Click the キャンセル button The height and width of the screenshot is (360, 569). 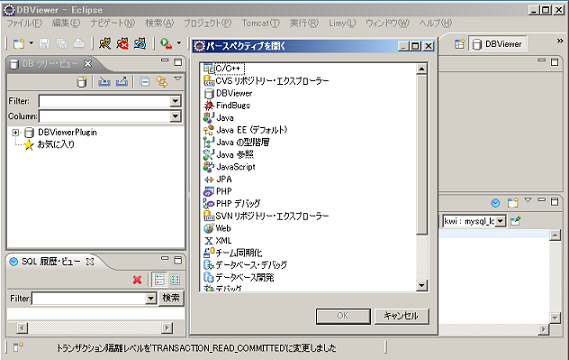(x=401, y=316)
